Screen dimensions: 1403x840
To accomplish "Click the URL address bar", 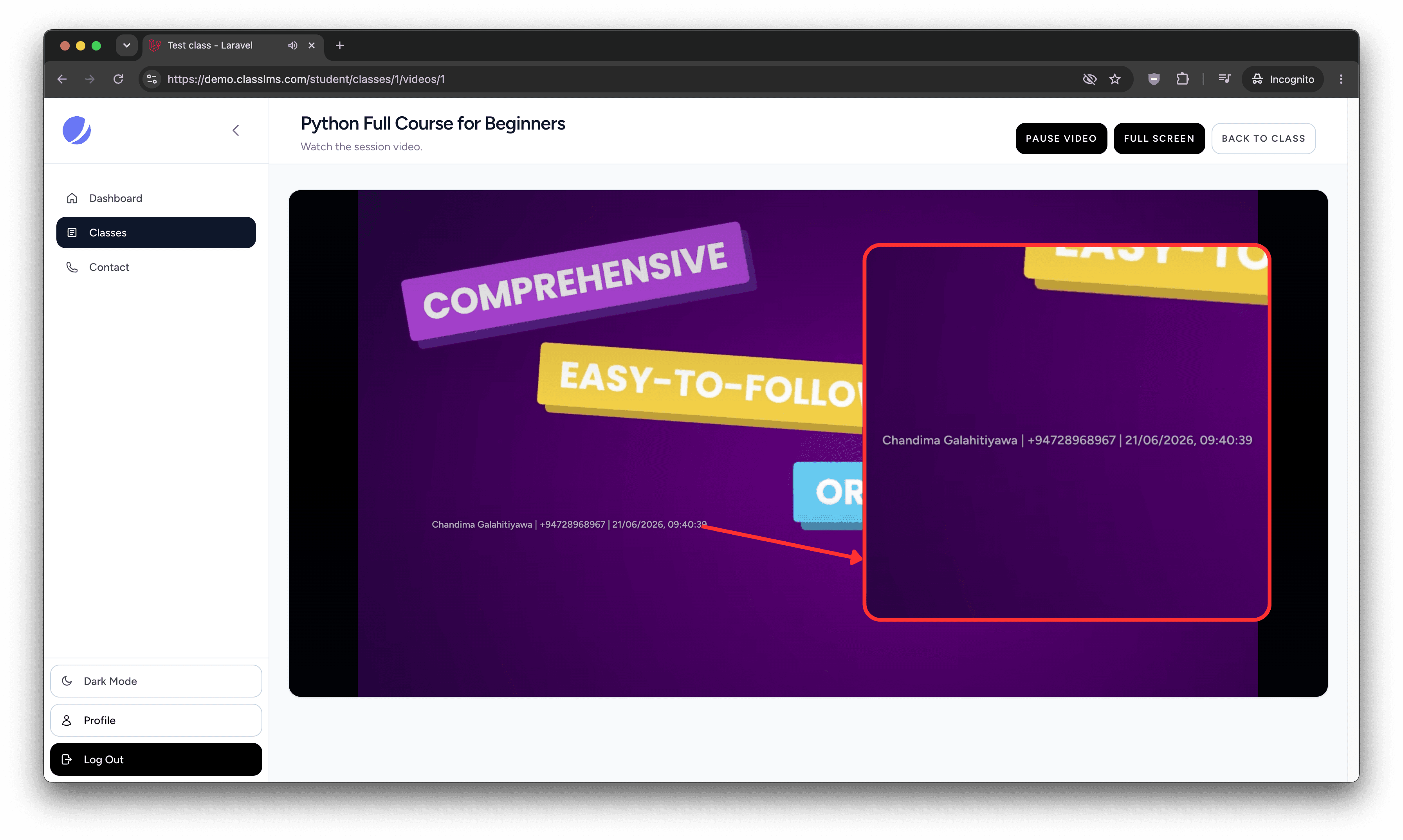I will pos(617,79).
